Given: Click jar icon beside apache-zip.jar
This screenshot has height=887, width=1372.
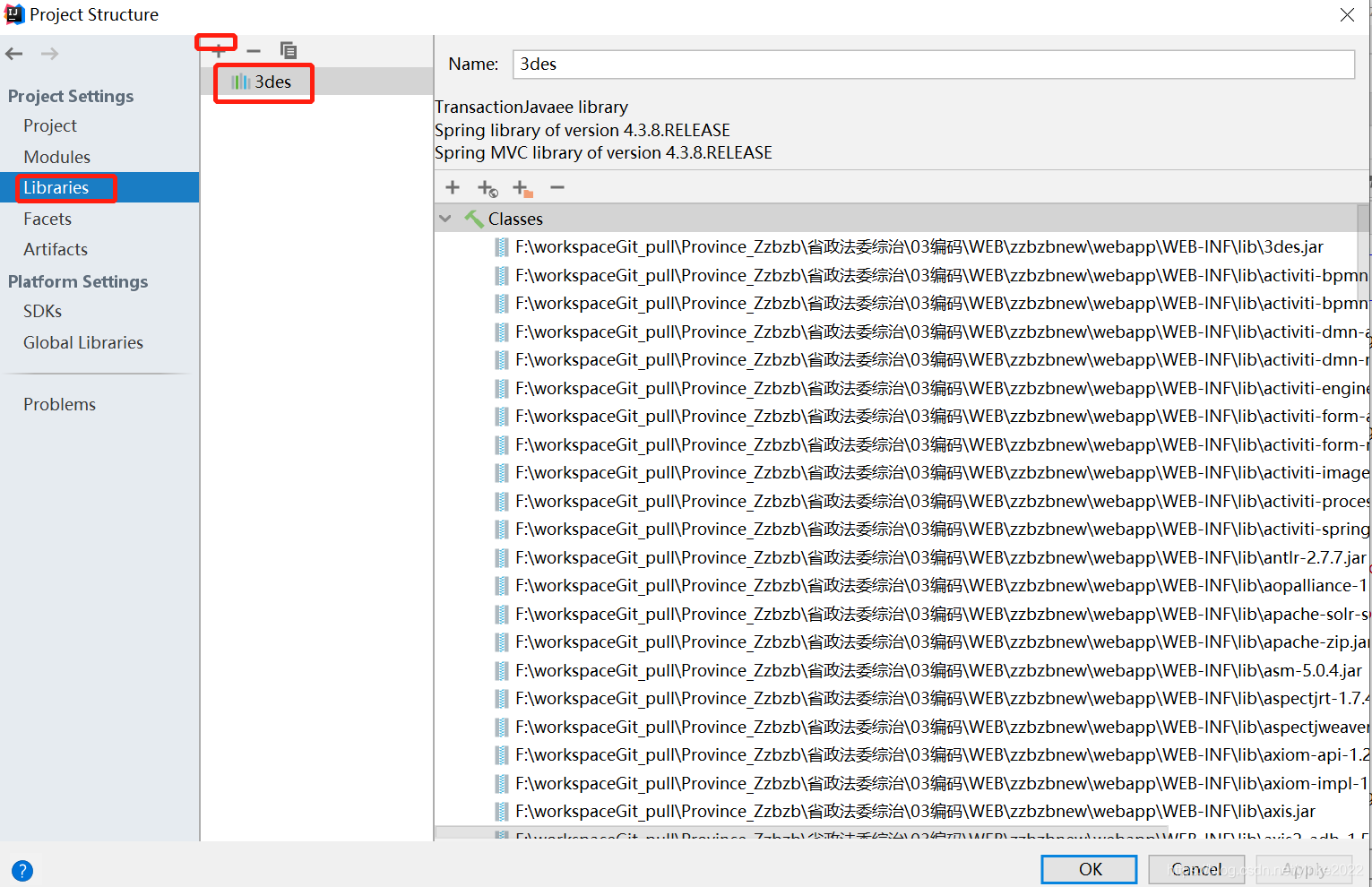Looking at the screenshot, I should click(x=502, y=642).
